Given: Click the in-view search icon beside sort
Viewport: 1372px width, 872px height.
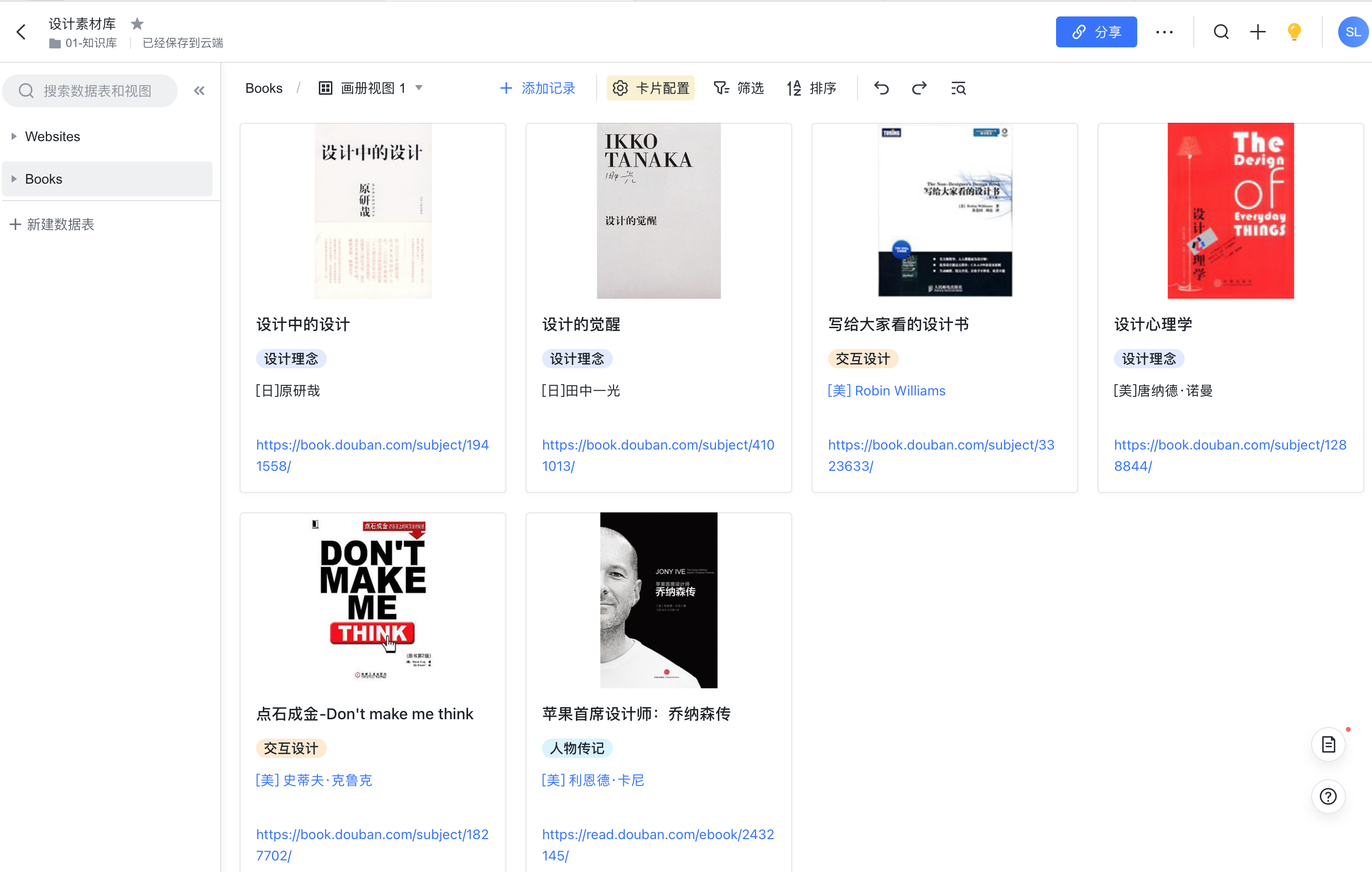Looking at the screenshot, I should coord(958,88).
